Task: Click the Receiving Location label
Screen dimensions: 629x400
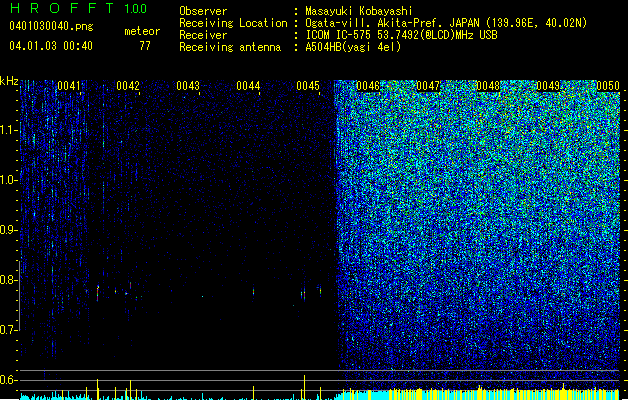Action: pos(233,23)
